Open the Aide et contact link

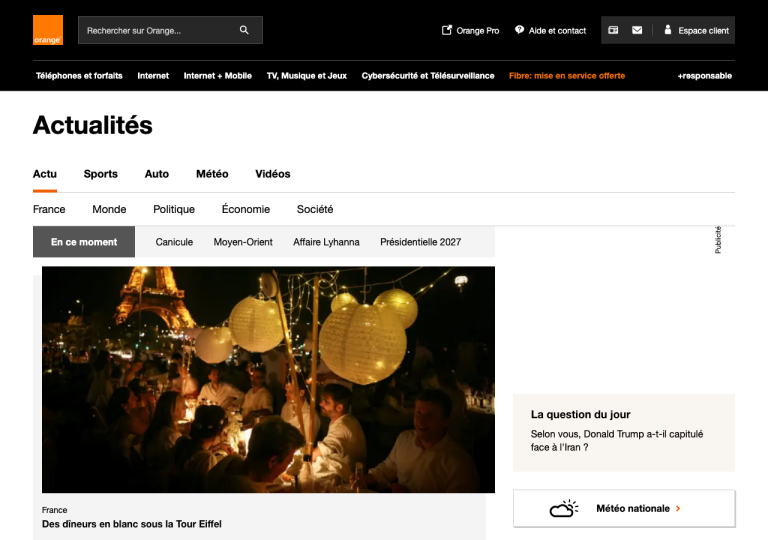coord(550,30)
